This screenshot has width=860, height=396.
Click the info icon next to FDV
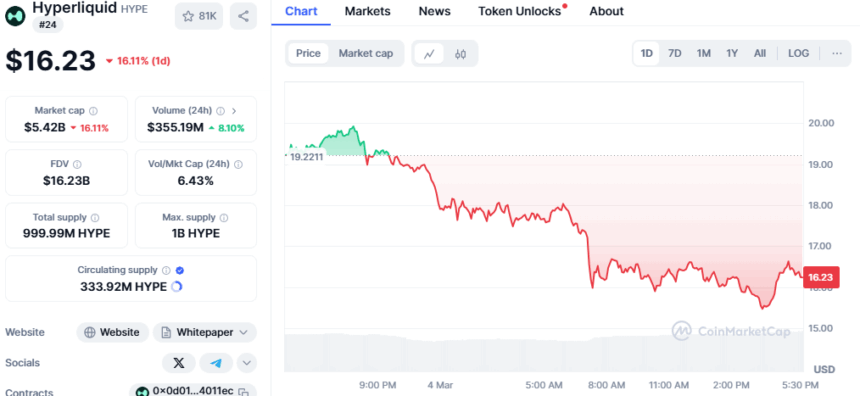[x=77, y=164]
